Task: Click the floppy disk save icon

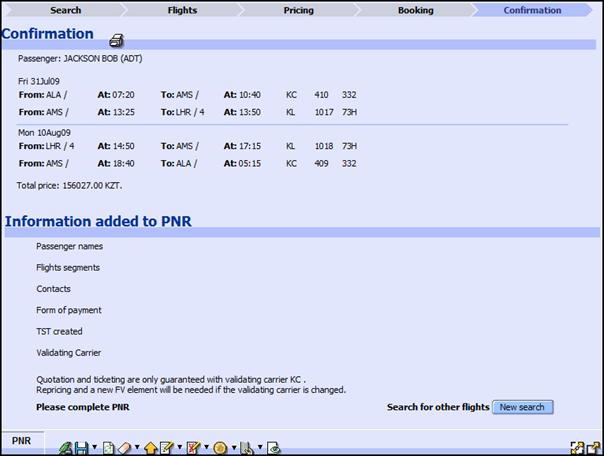Action: click(80, 448)
